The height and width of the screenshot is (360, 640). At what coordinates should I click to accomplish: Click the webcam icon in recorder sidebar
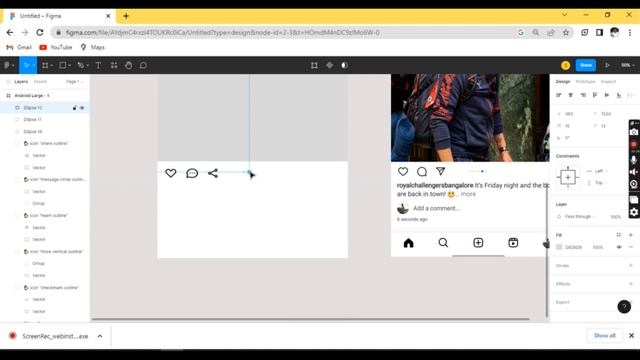pyautogui.click(x=634, y=184)
